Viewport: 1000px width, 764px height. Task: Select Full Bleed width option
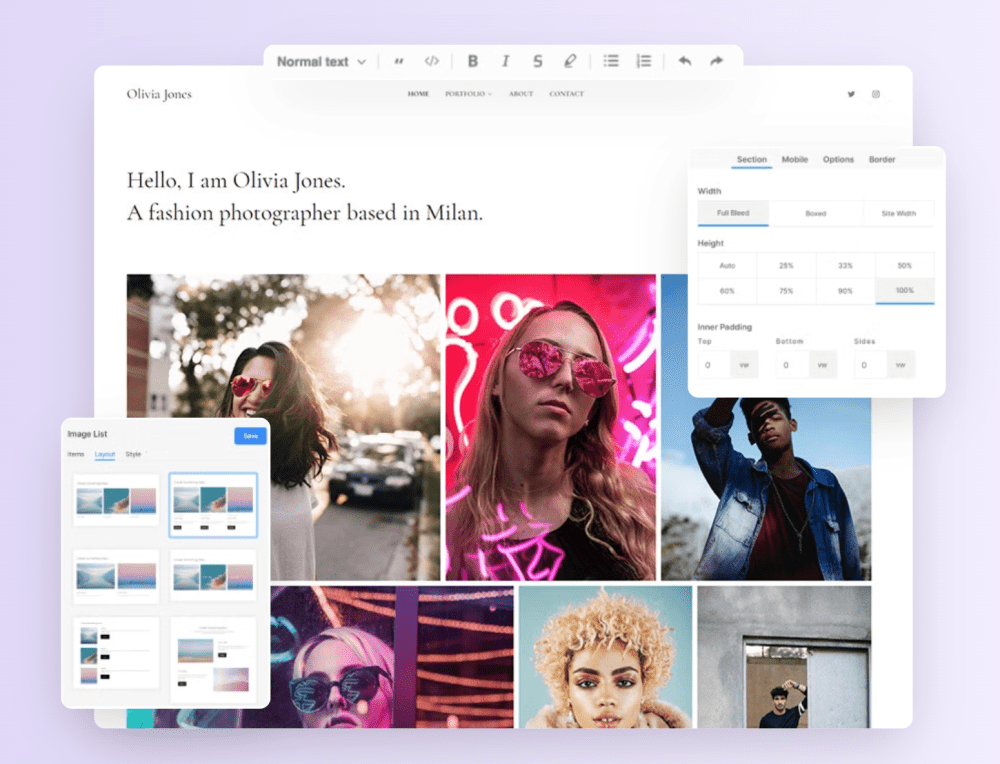coord(733,213)
